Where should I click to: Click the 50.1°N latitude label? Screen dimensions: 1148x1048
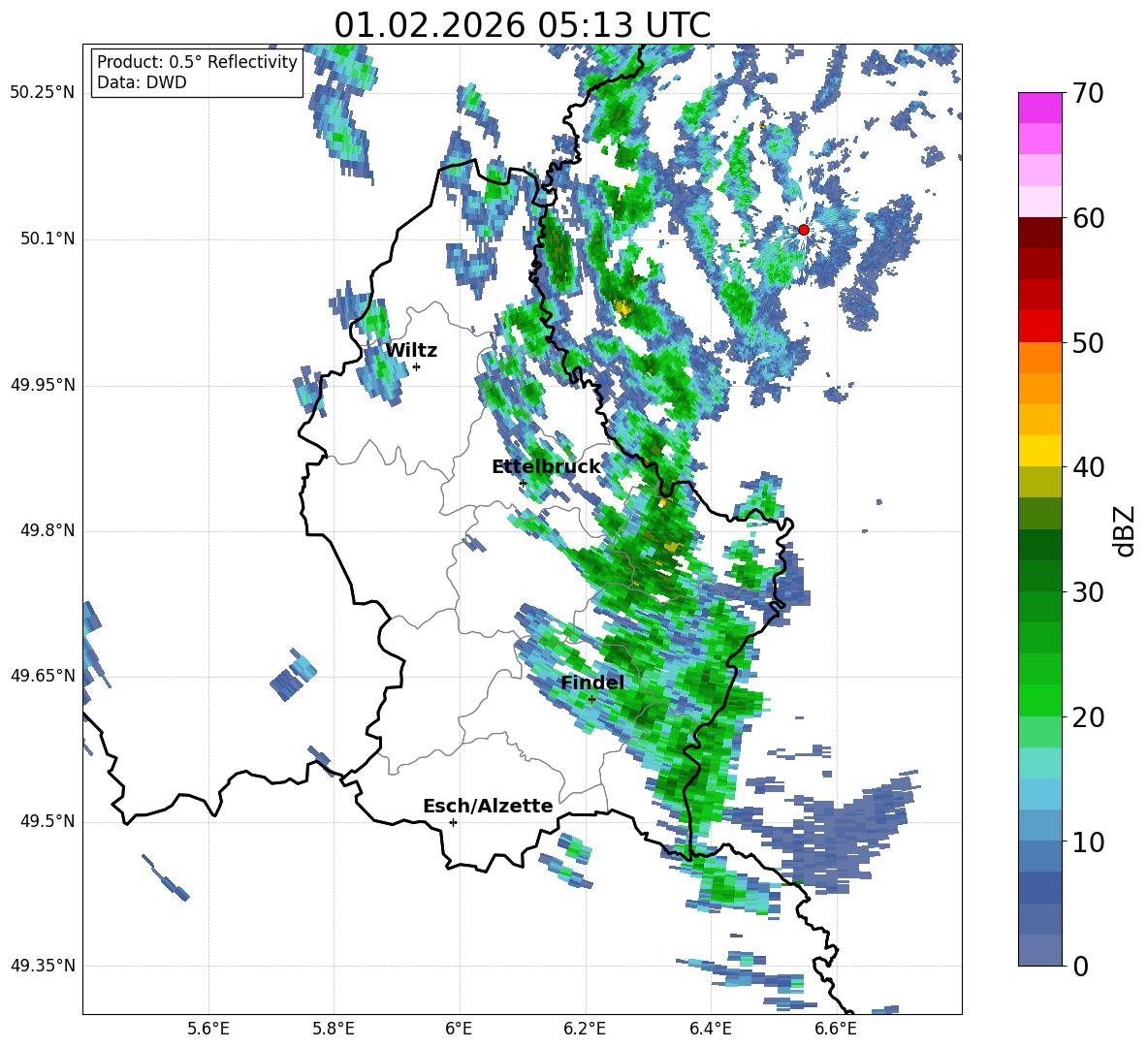(x=48, y=239)
